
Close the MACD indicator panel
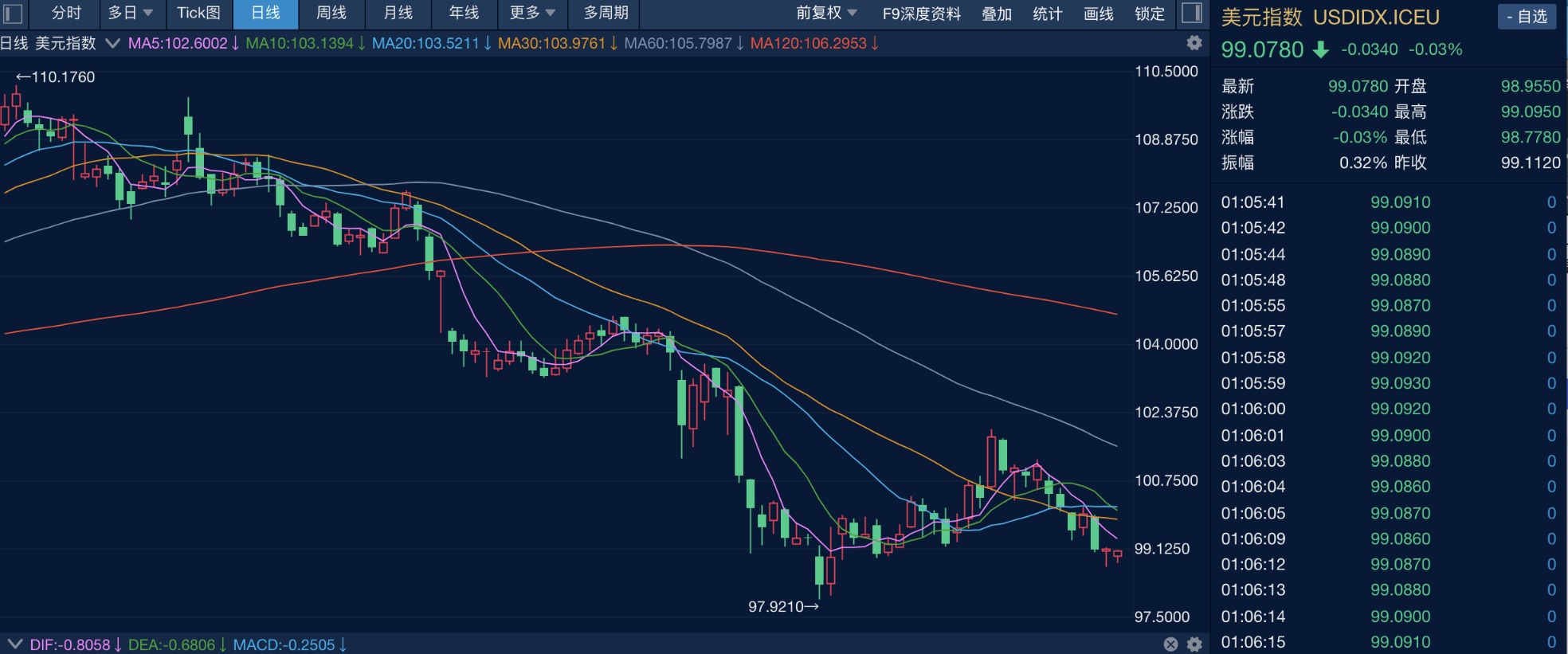pos(1170,644)
